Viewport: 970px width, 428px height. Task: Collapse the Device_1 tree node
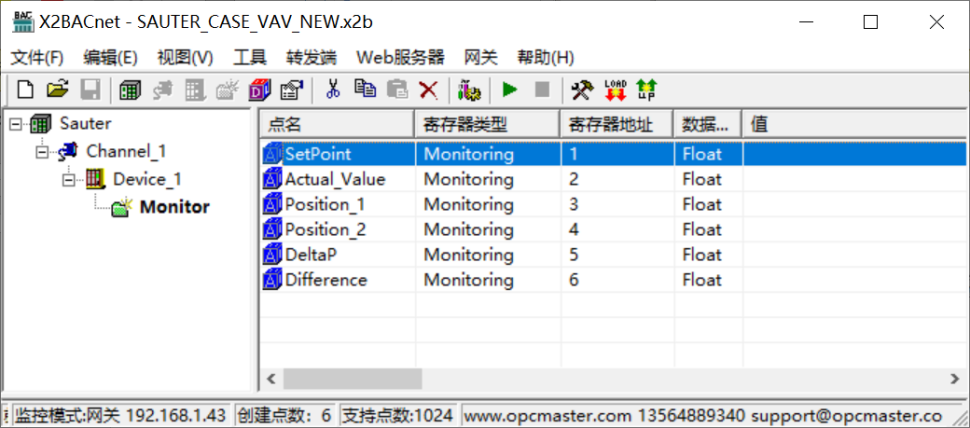pyautogui.click(x=69, y=179)
